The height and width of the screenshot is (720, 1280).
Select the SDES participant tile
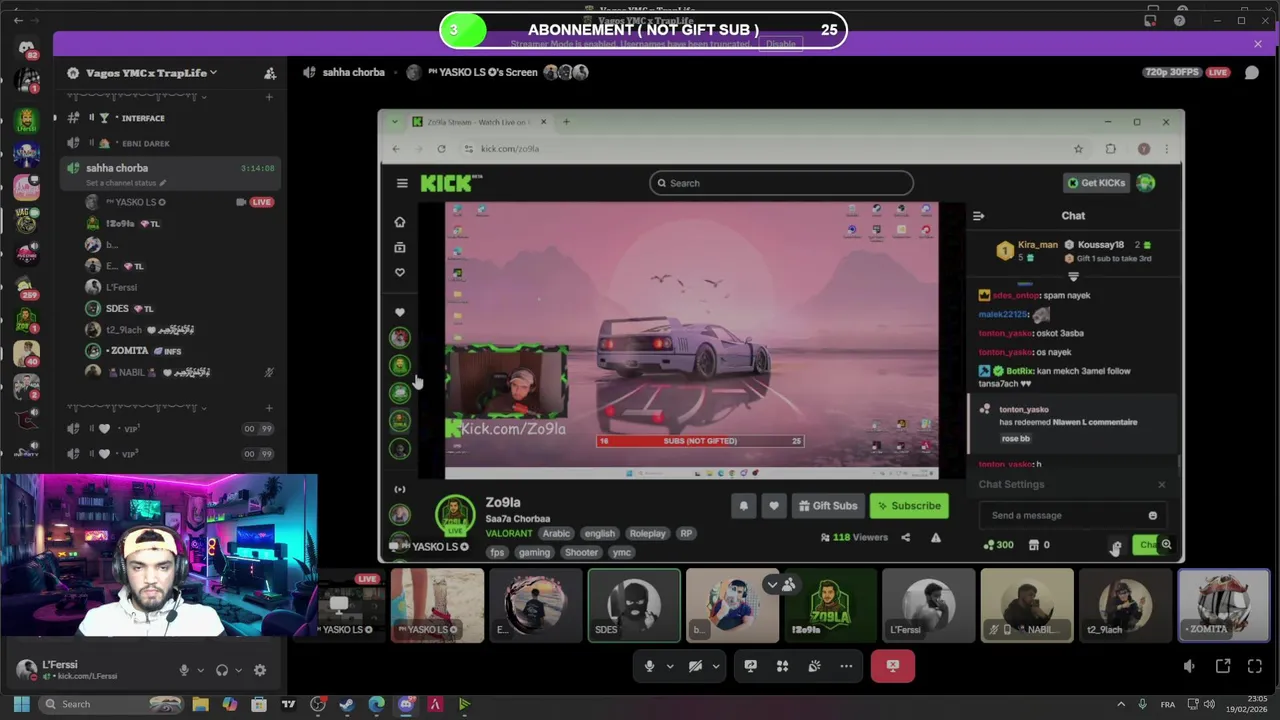[x=634, y=605]
